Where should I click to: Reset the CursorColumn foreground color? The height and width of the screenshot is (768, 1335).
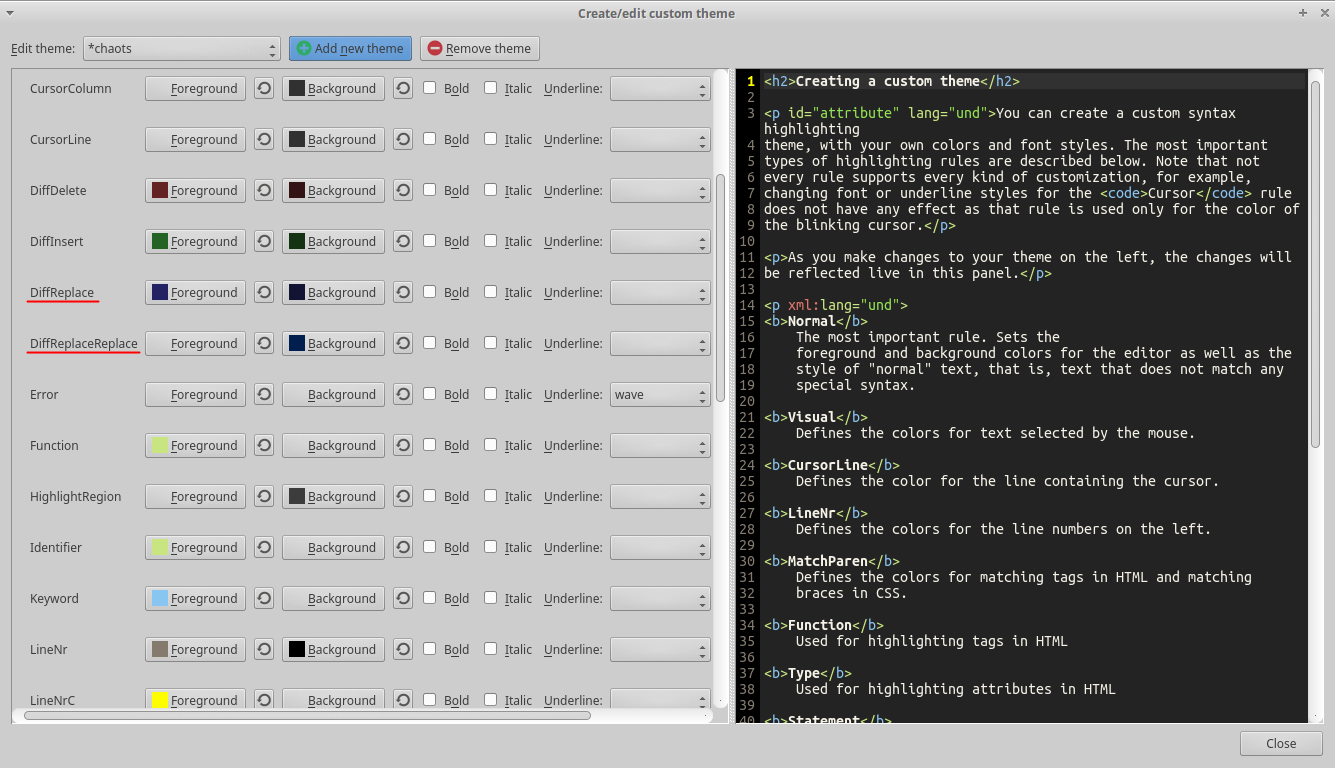264,88
